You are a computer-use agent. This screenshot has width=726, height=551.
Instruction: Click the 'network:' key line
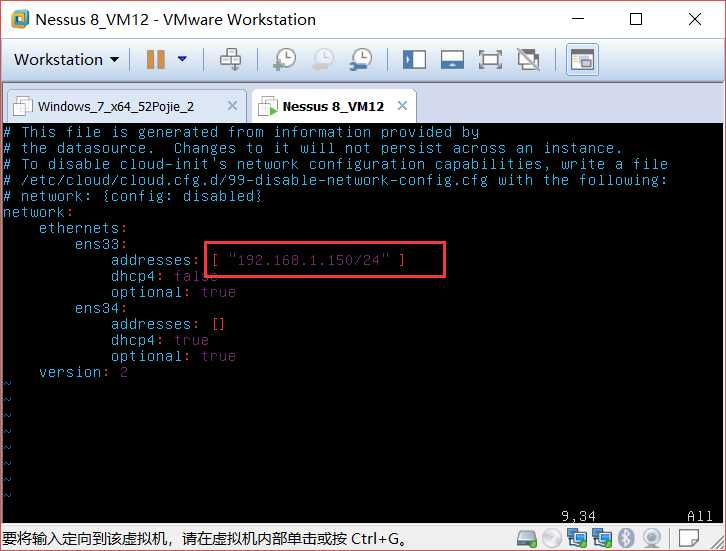(38, 212)
